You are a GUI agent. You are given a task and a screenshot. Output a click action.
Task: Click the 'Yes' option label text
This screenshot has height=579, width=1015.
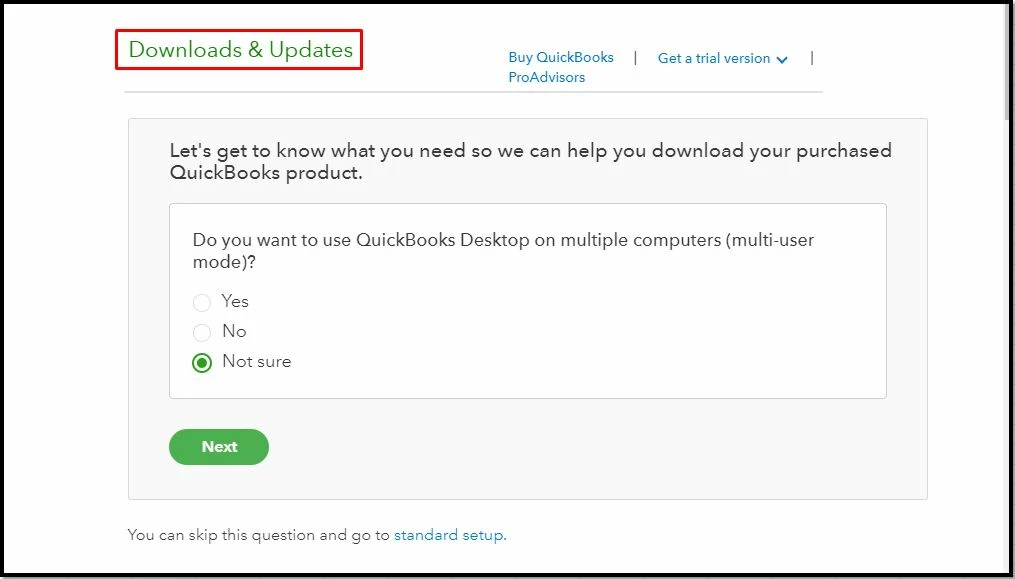(x=235, y=301)
